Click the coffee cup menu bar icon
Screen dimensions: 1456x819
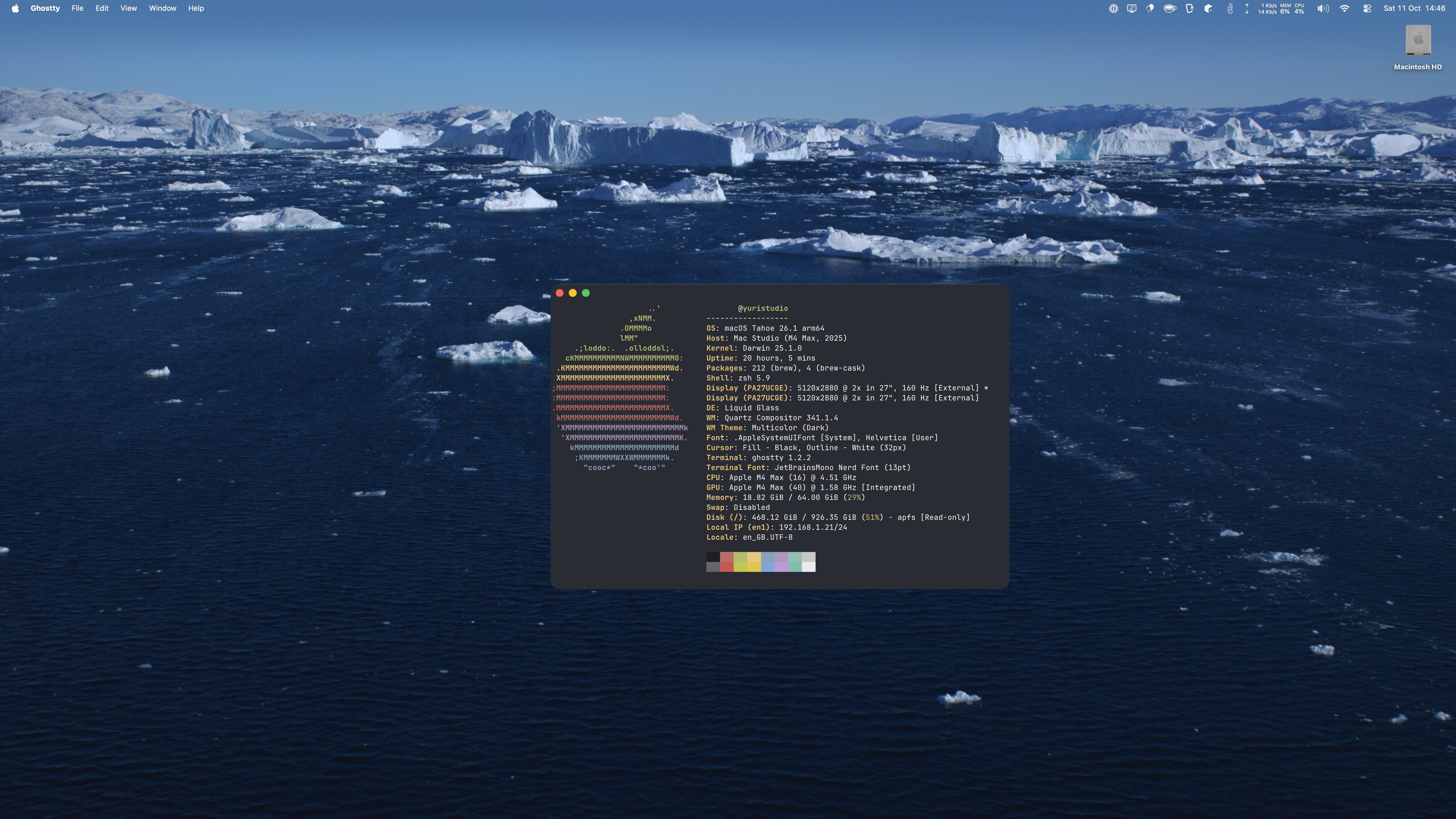click(x=1169, y=9)
